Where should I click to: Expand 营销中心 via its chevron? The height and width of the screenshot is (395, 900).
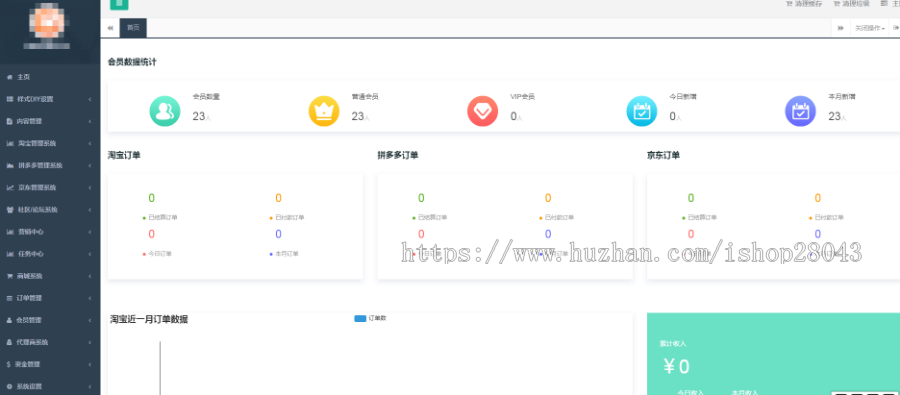(90, 232)
